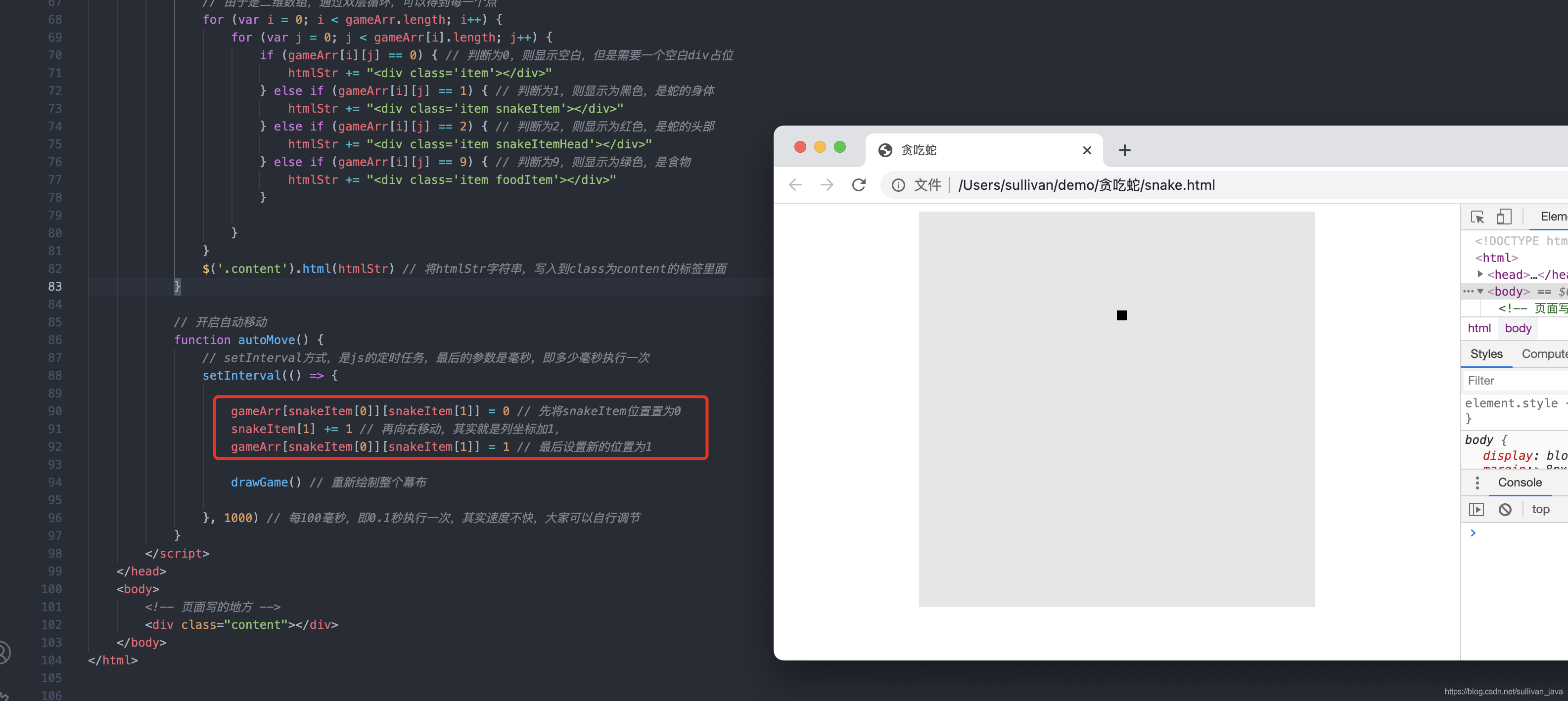Close the 贪吃蛇 tab
Screen dimensions: 1568x701
[x=1087, y=150]
